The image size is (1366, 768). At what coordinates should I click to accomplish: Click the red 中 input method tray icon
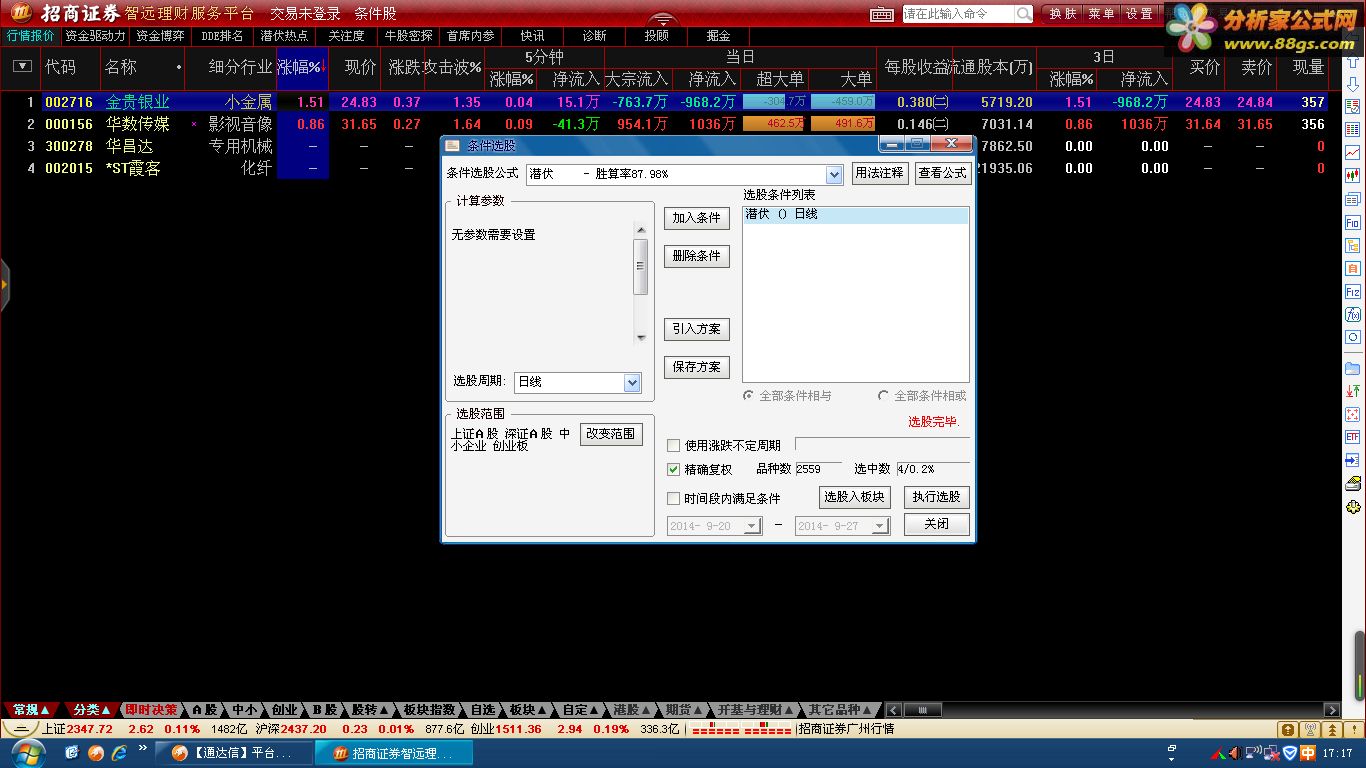pyautogui.click(x=1307, y=753)
